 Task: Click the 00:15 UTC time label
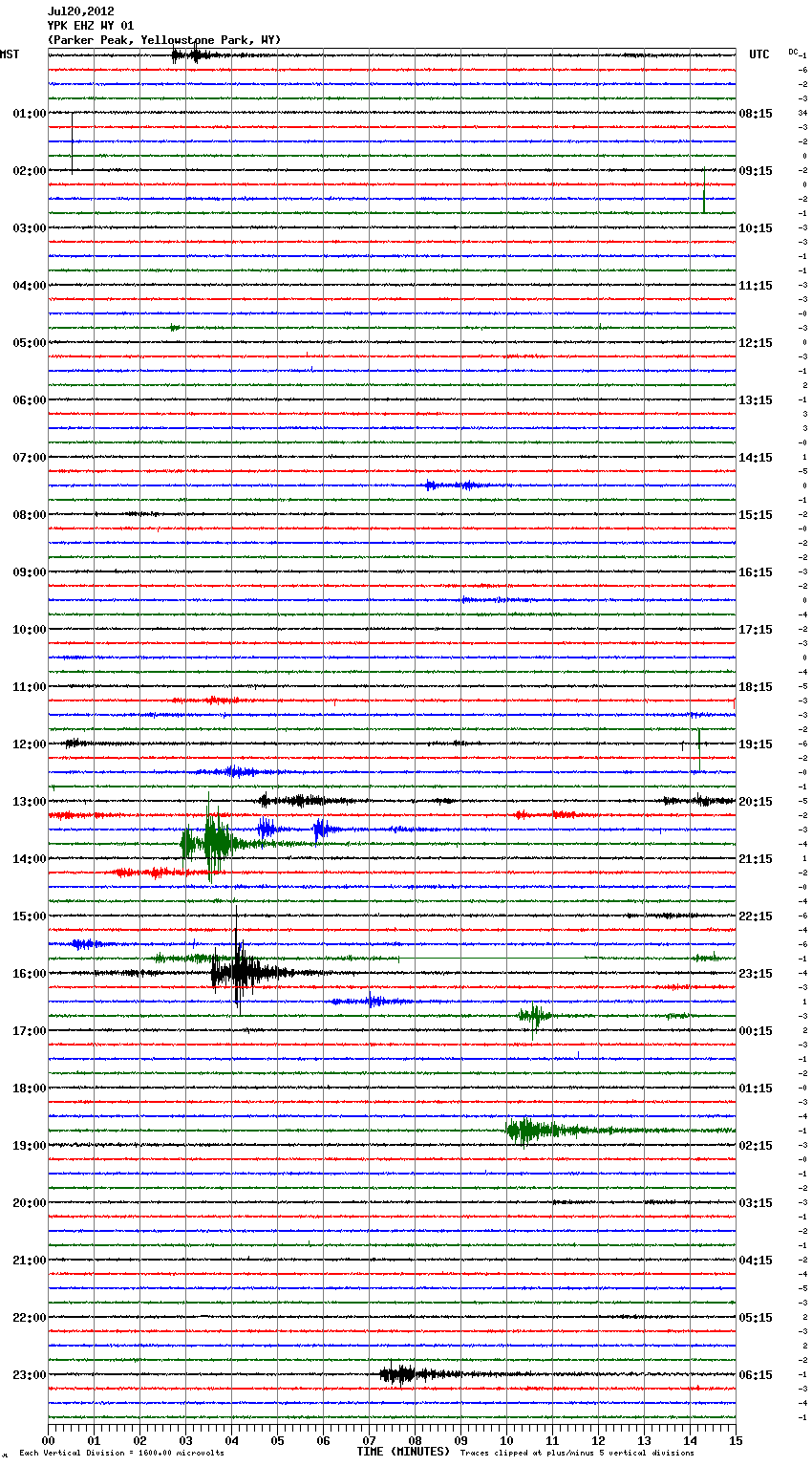(756, 1031)
